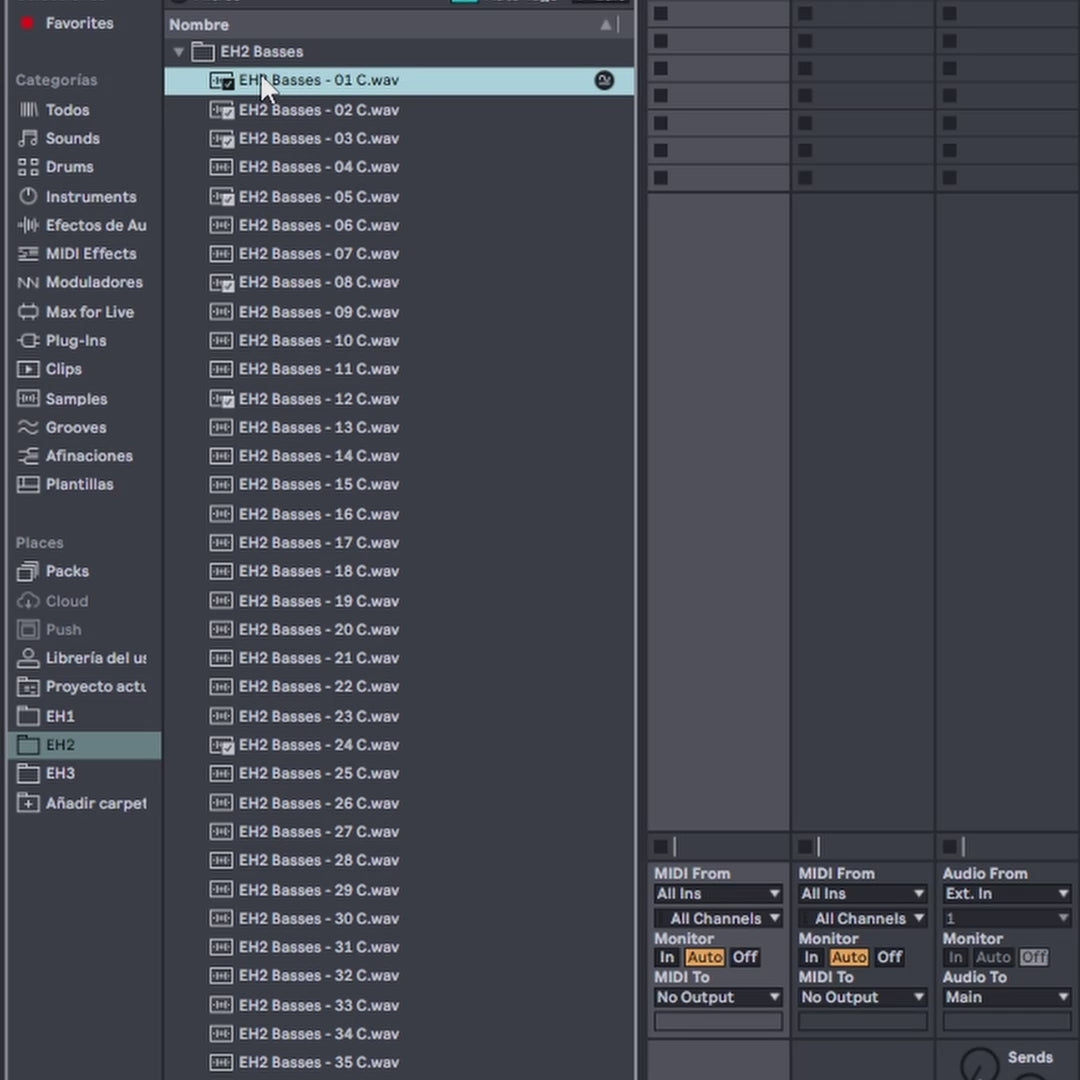The width and height of the screenshot is (1080, 1080).
Task: Click the preview icon on the 01 C.wav row
Action: click(x=604, y=80)
